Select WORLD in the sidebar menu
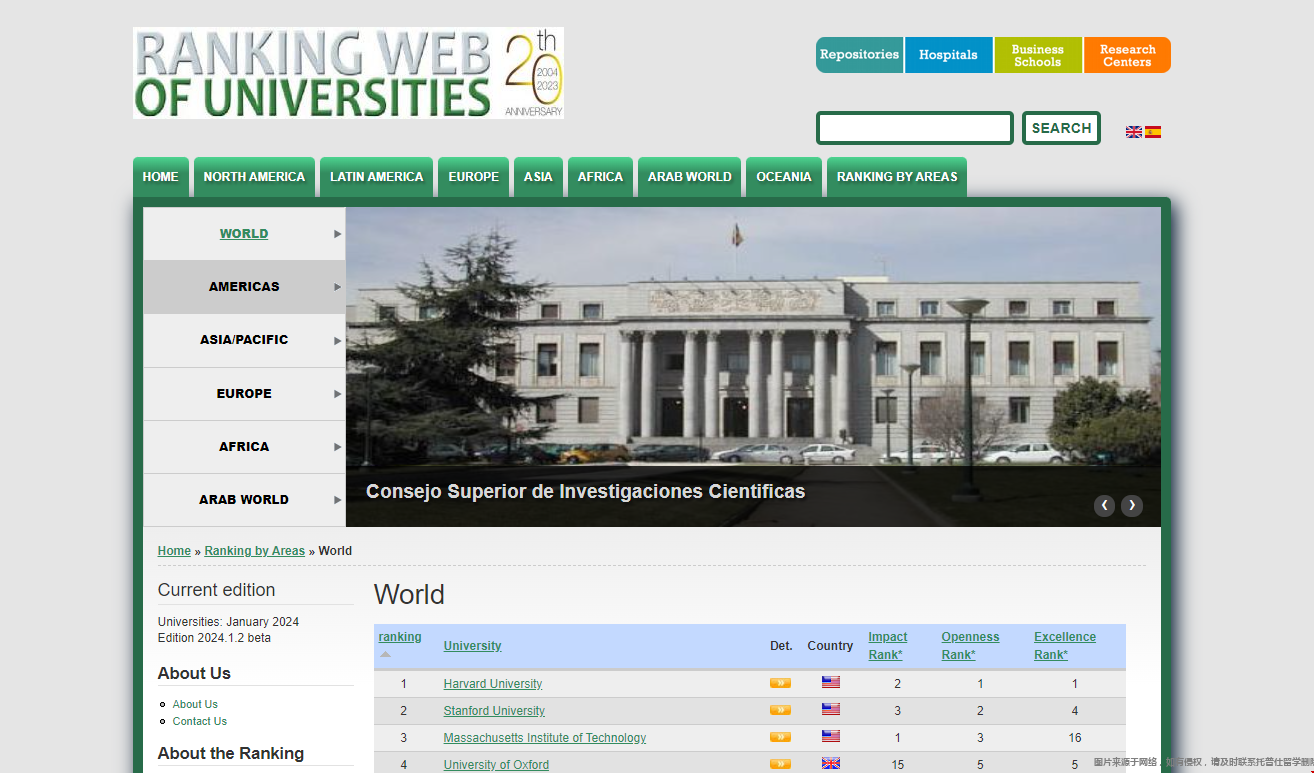The image size is (1314, 773). (x=244, y=234)
